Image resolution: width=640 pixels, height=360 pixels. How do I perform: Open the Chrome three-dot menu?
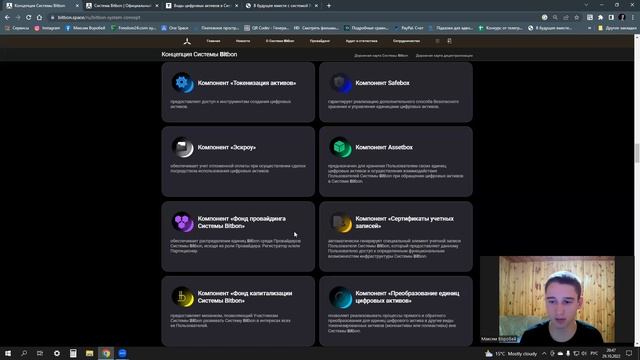coord(633,18)
